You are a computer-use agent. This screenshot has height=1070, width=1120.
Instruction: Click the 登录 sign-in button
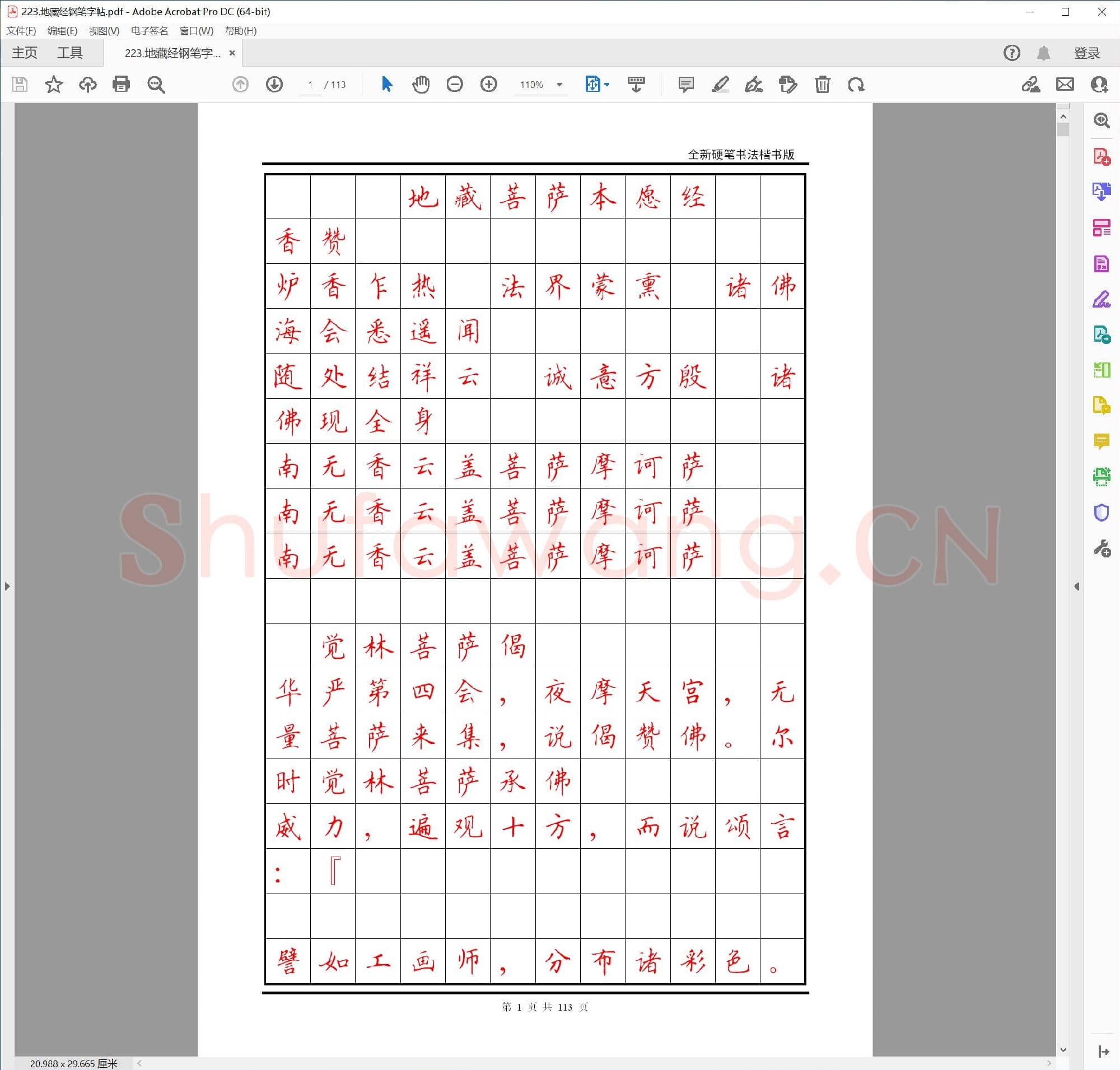click(1086, 53)
